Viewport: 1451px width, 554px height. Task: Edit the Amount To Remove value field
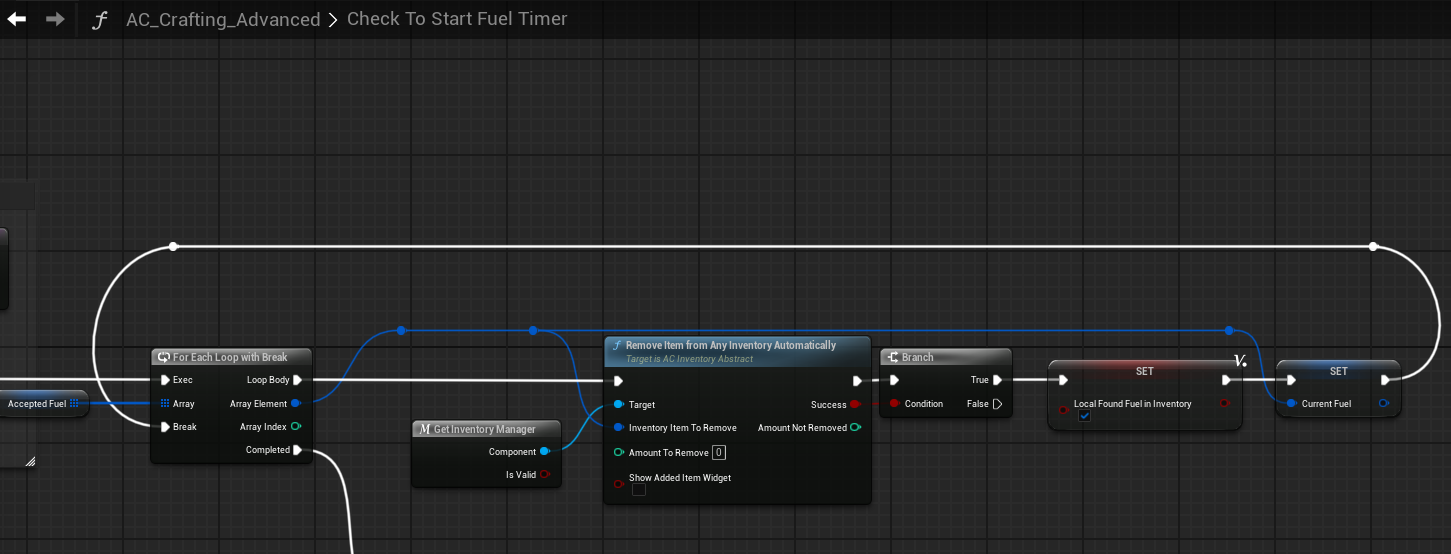[719, 453]
